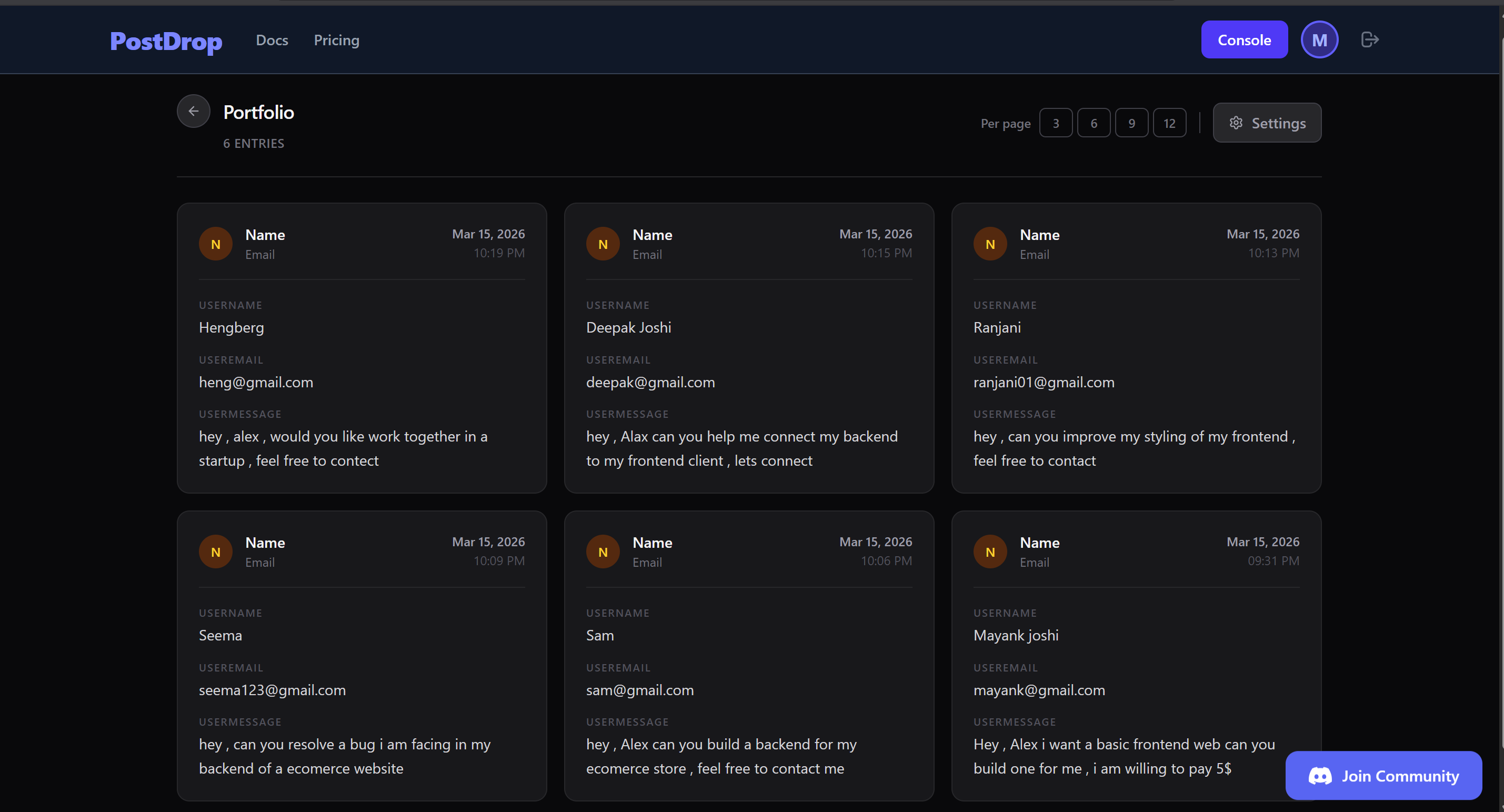
Task: Click email 'mayank@gmail.com'
Action: [1039, 690]
